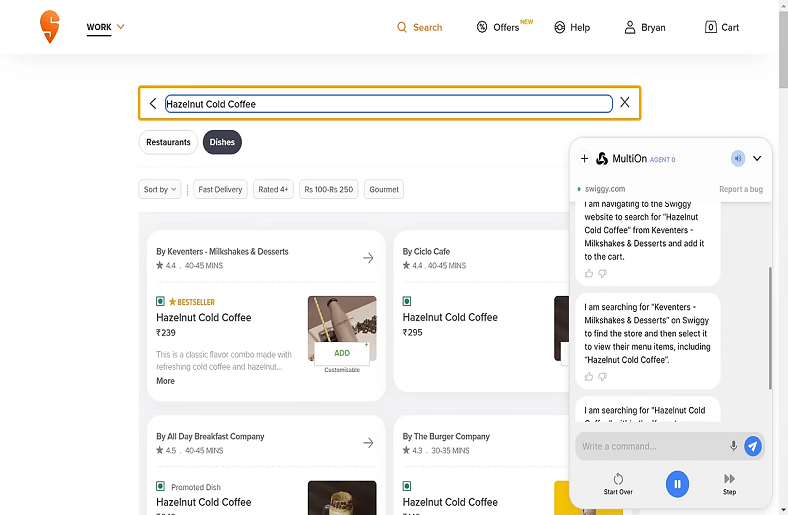Click the MultiOn new session plus icon
Viewport: 788px width, 515px height.
coord(584,159)
